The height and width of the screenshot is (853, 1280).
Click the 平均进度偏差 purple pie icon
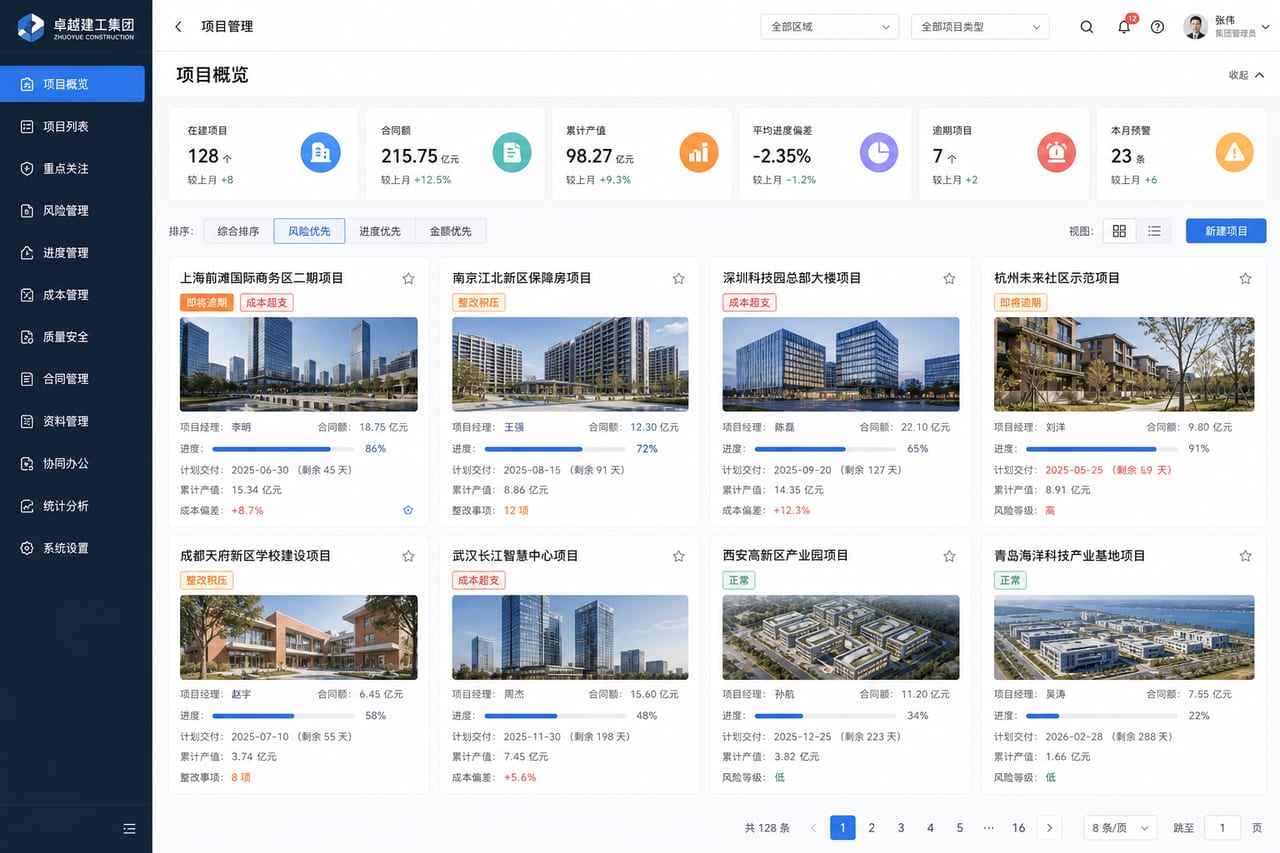coord(879,152)
